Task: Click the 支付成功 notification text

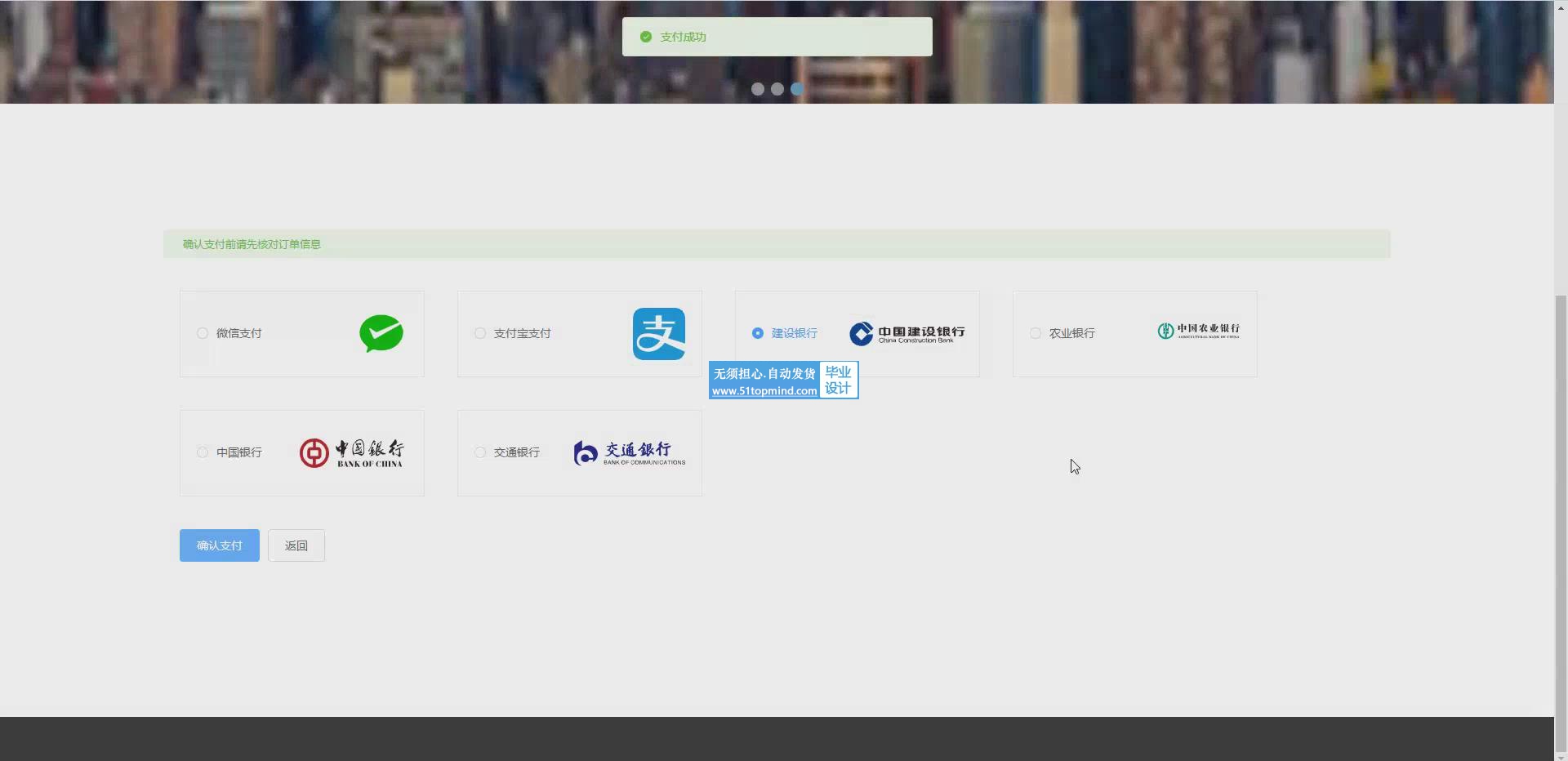Action: [684, 37]
